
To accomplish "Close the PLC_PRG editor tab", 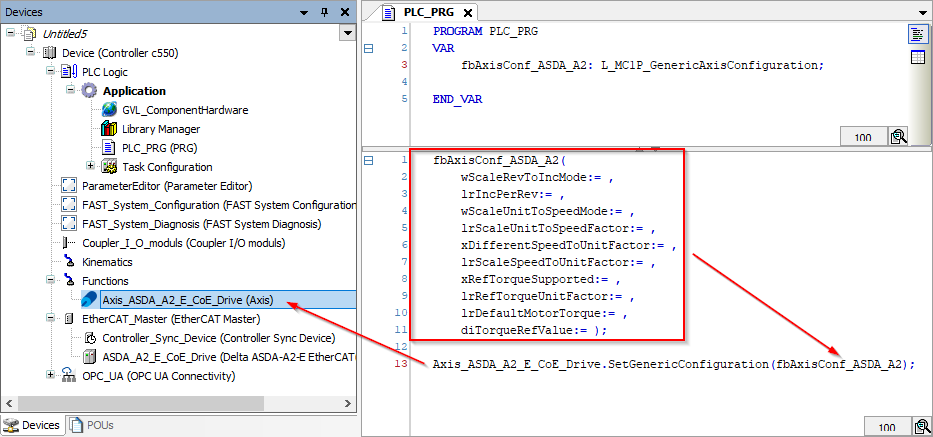I will [x=468, y=13].
